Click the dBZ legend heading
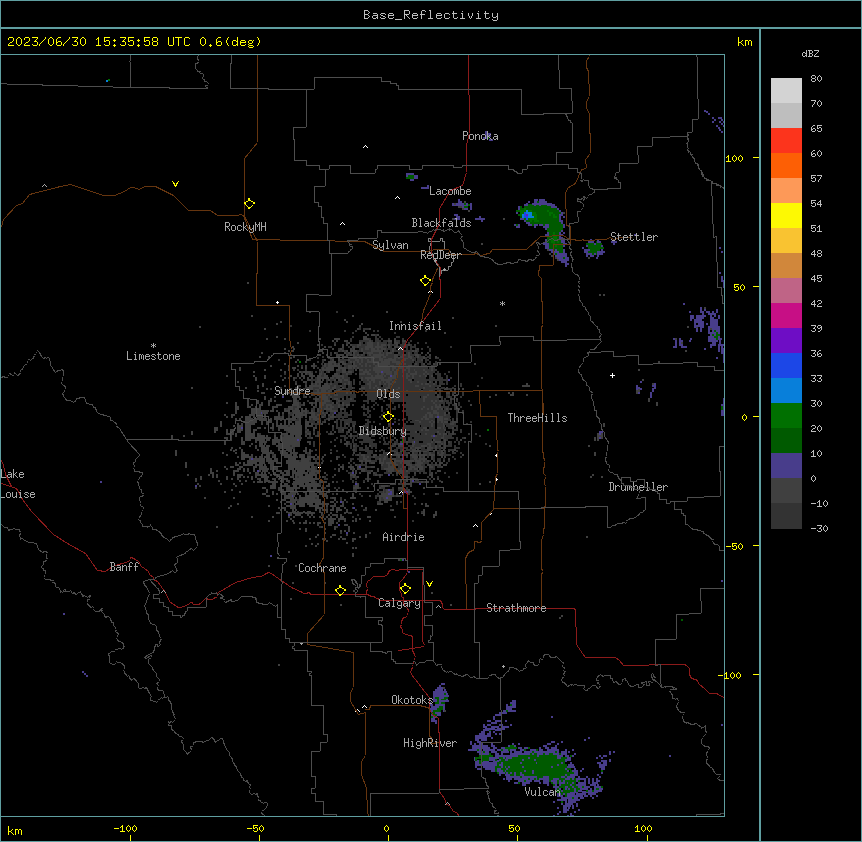 click(x=810, y=54)
